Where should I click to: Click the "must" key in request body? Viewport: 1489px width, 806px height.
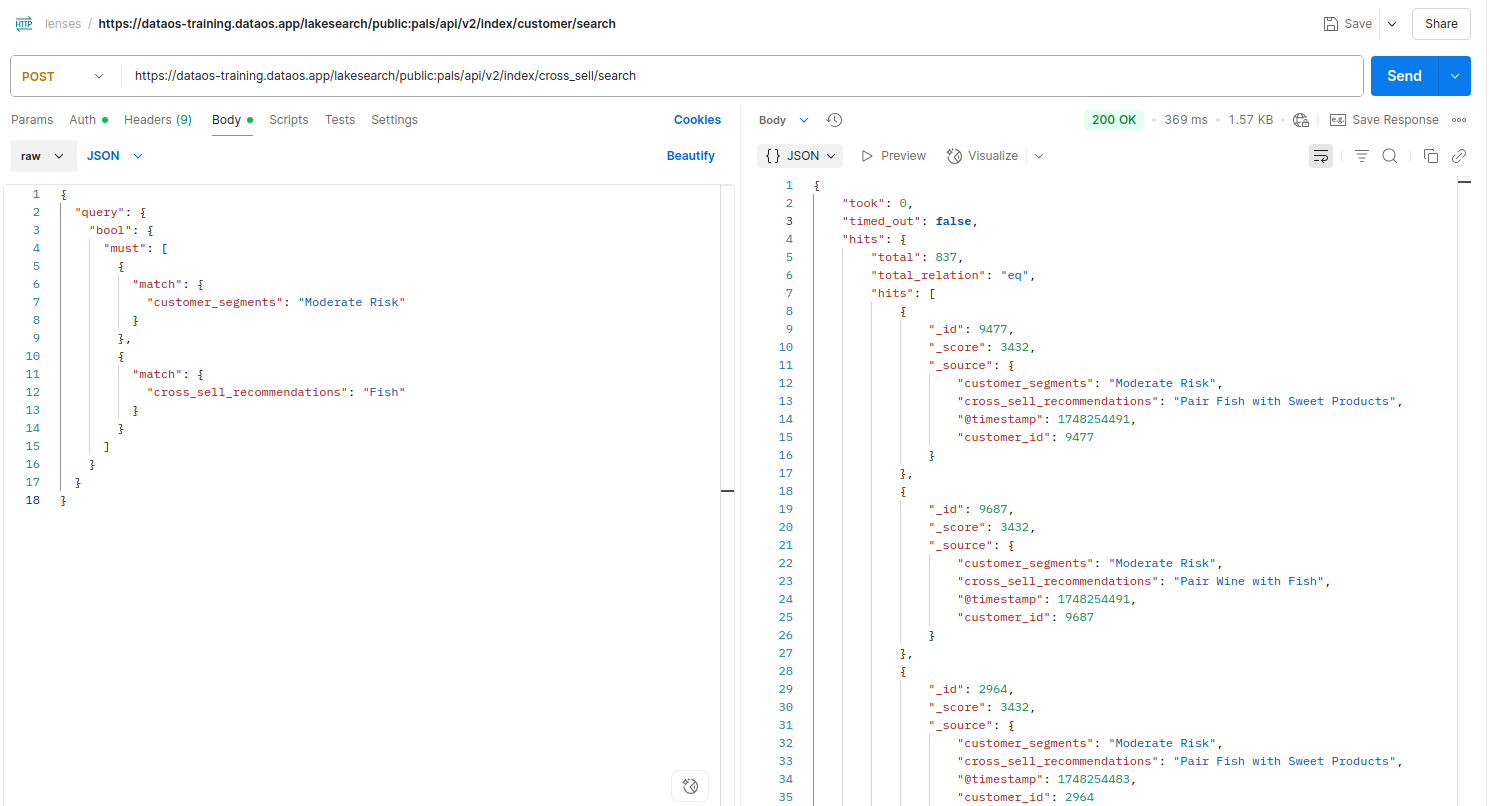pos(125,248)
